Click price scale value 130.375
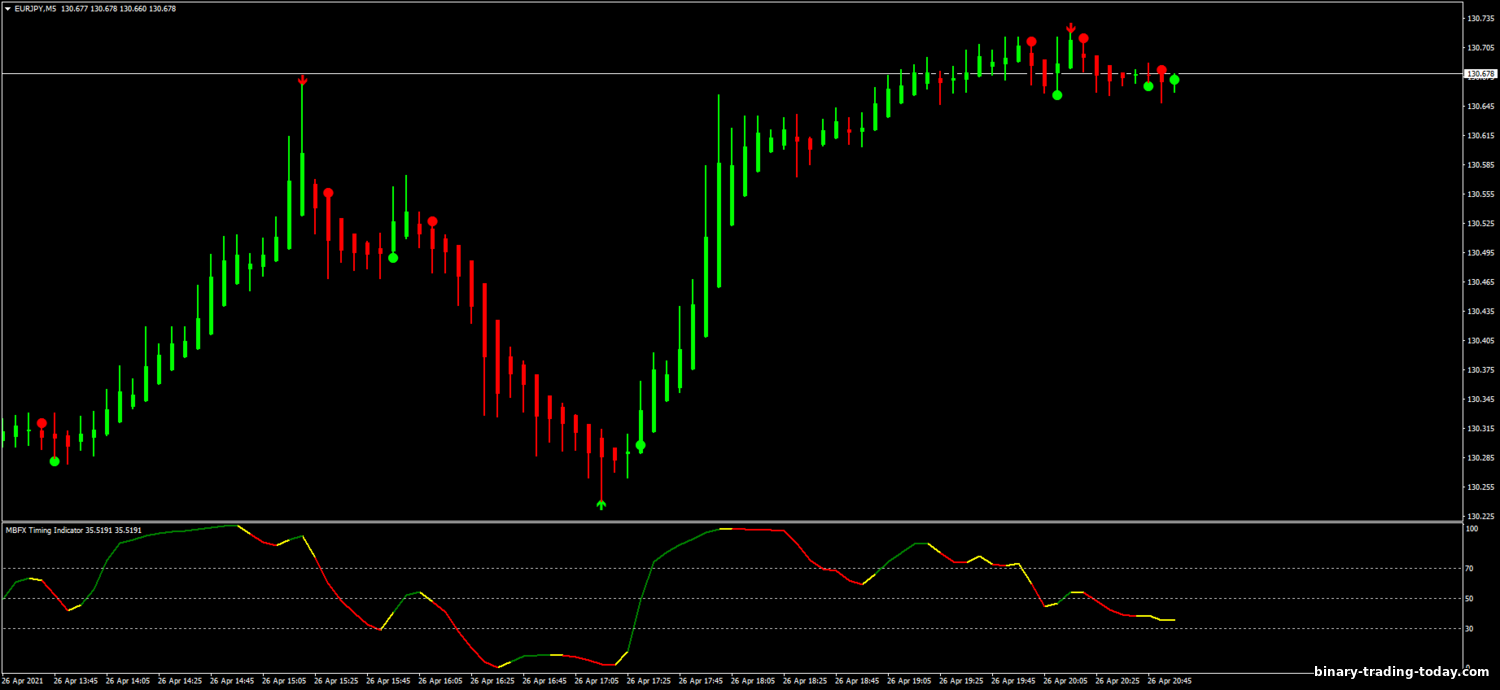1500x690 pixels. click(1481, 370)
